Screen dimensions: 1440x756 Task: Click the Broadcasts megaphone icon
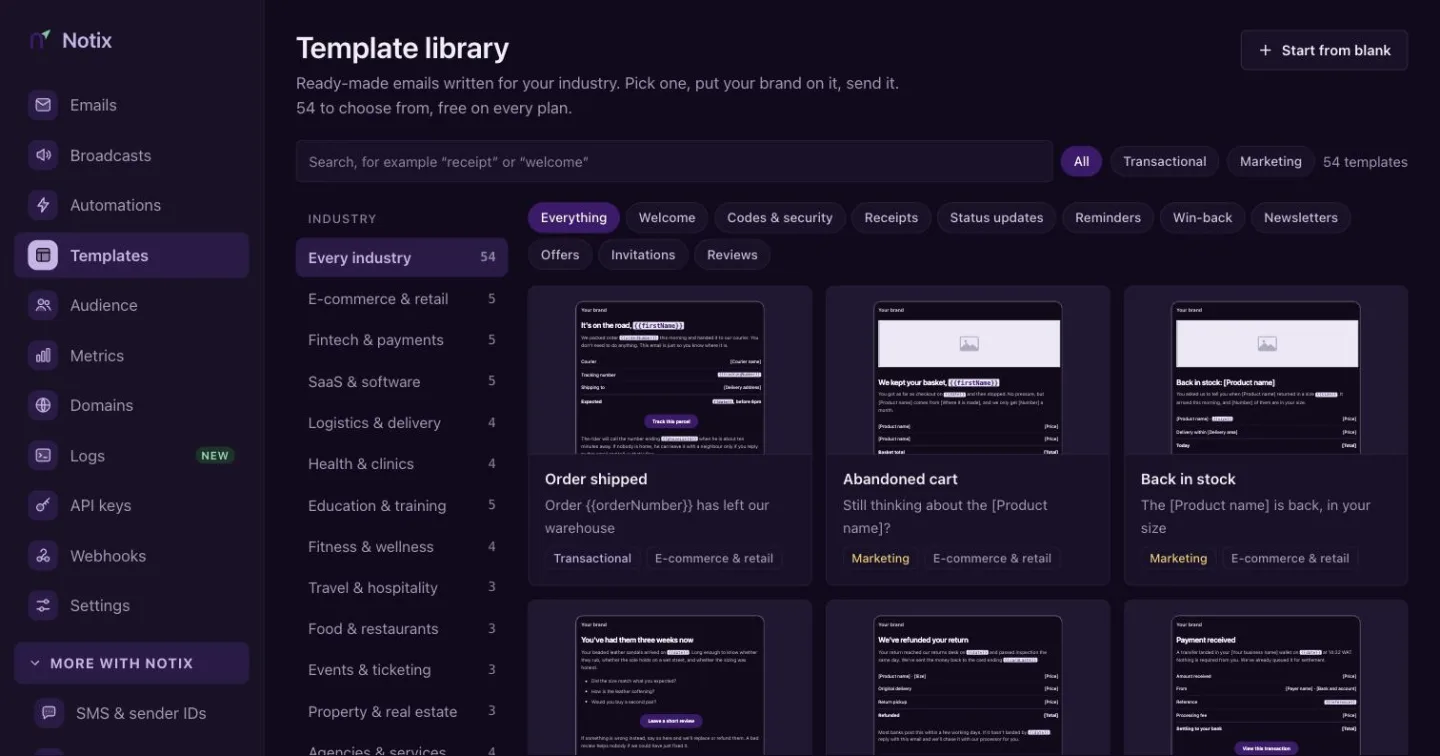coord(43,155)
